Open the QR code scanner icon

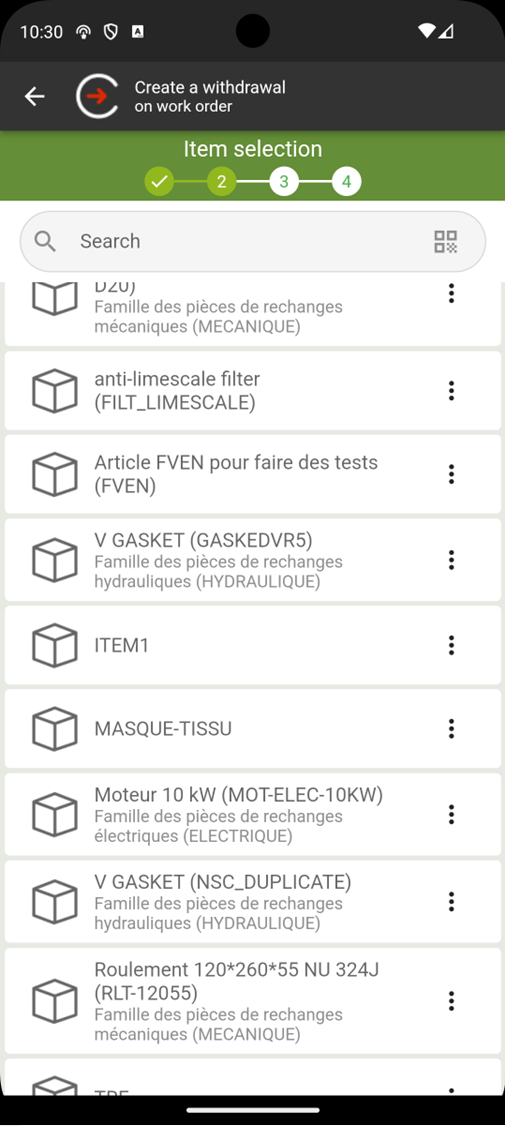pos(446,241)
